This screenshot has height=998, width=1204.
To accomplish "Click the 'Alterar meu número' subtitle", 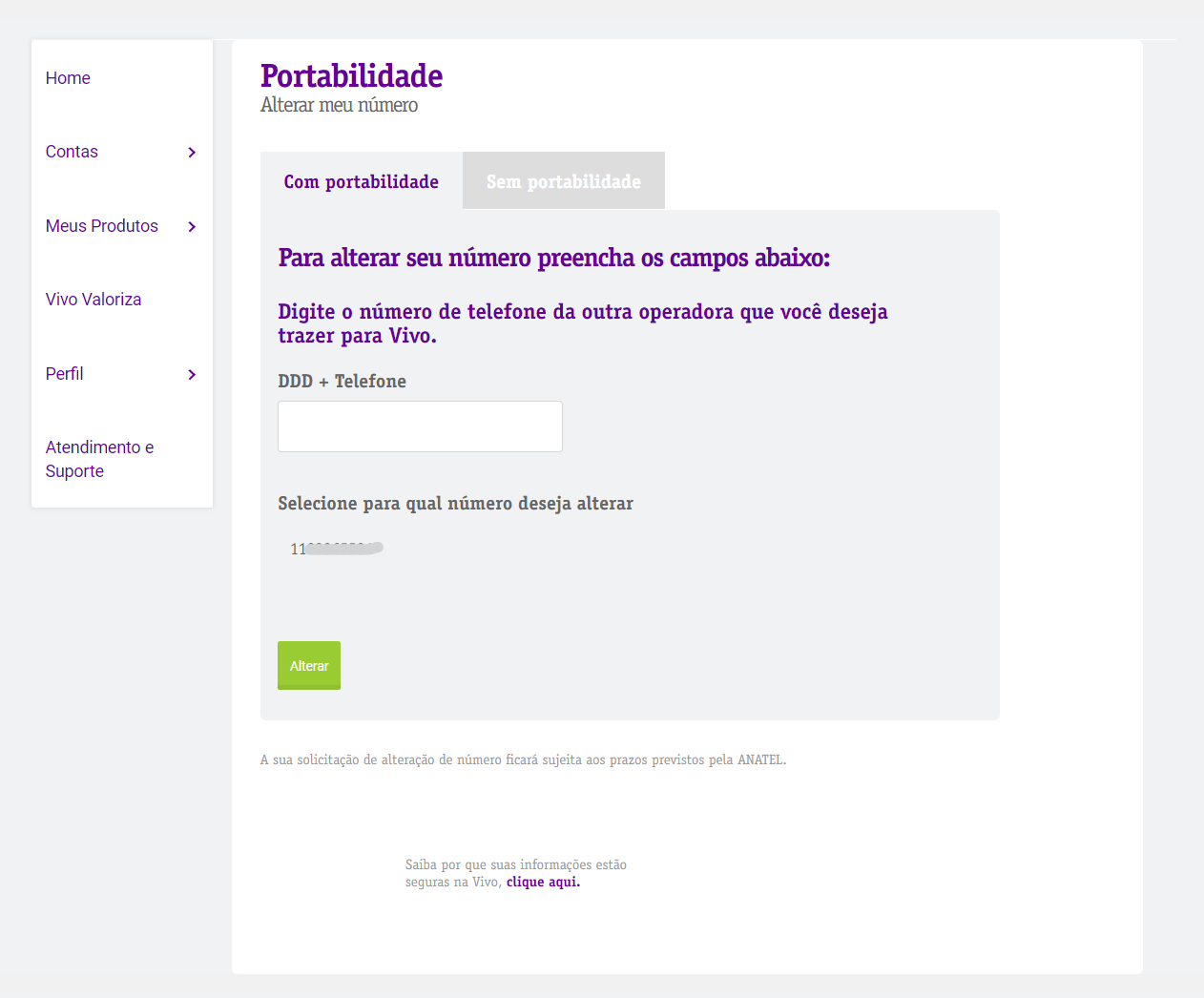I will (x=339, y=105).
